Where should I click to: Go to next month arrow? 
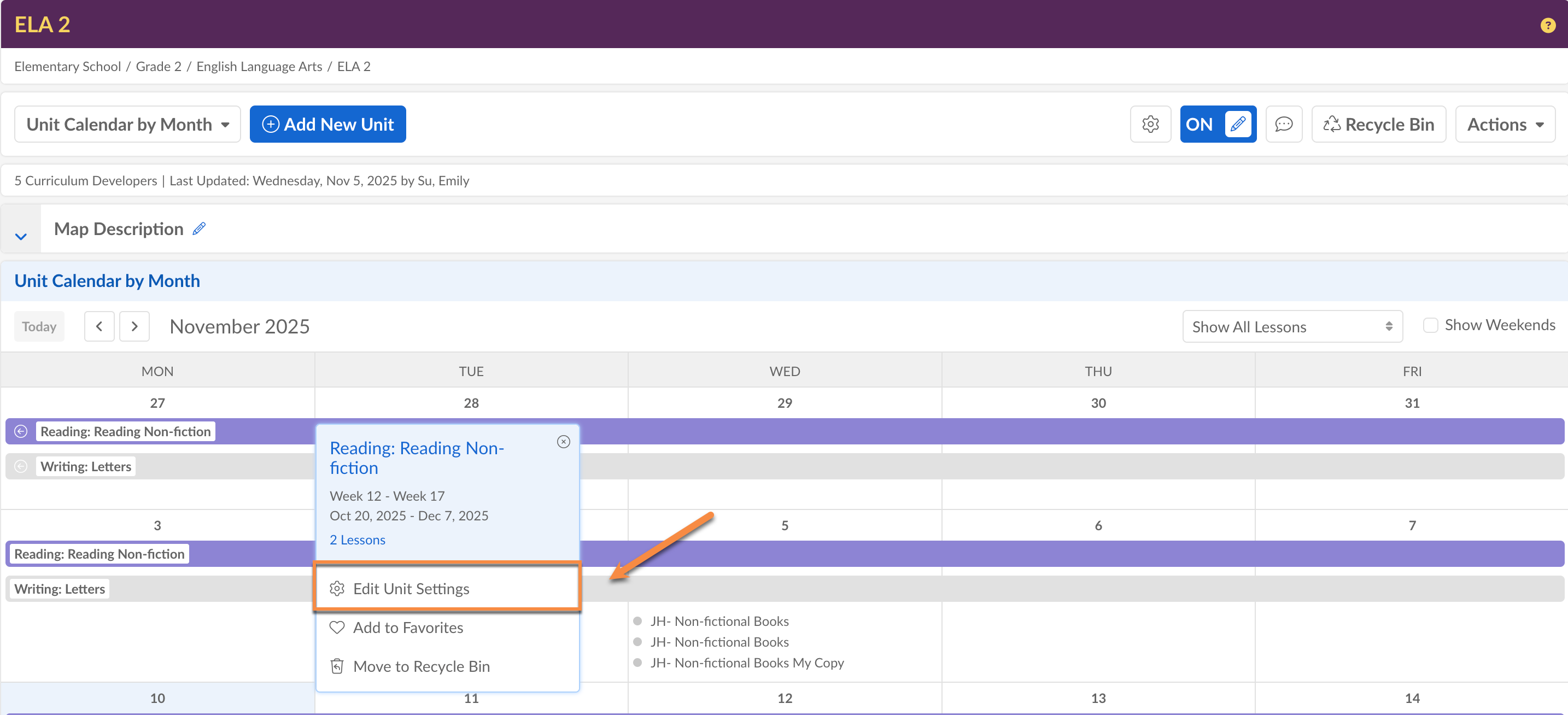(x=134, y=327)
